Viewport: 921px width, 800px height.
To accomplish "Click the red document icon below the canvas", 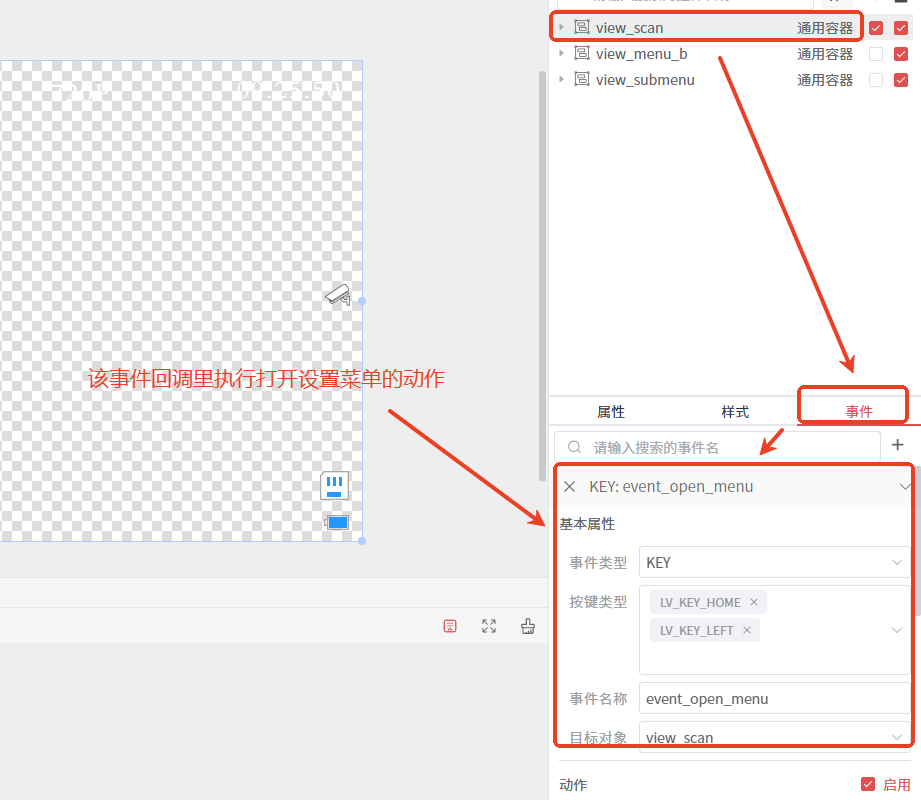I will [x=450, y=626].
